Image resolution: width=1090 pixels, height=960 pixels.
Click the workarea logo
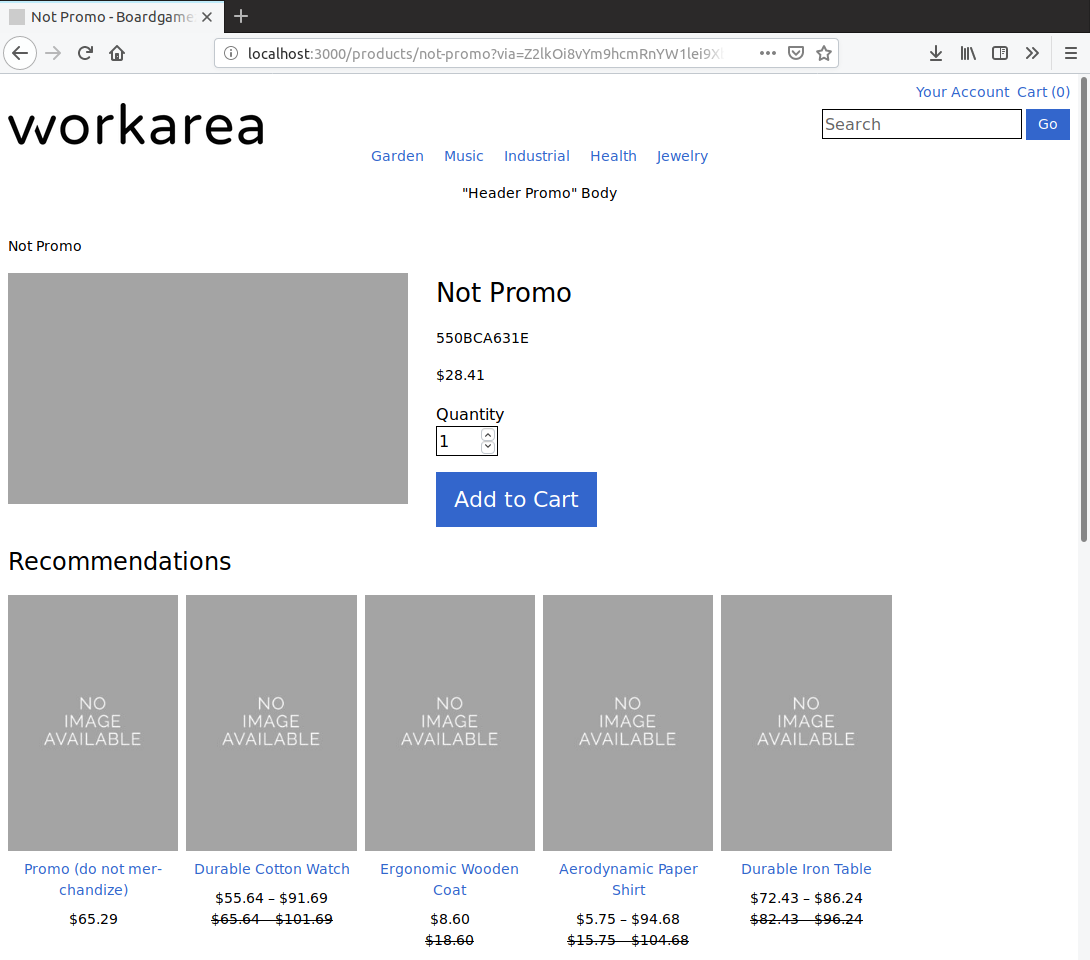pos(136,126)
